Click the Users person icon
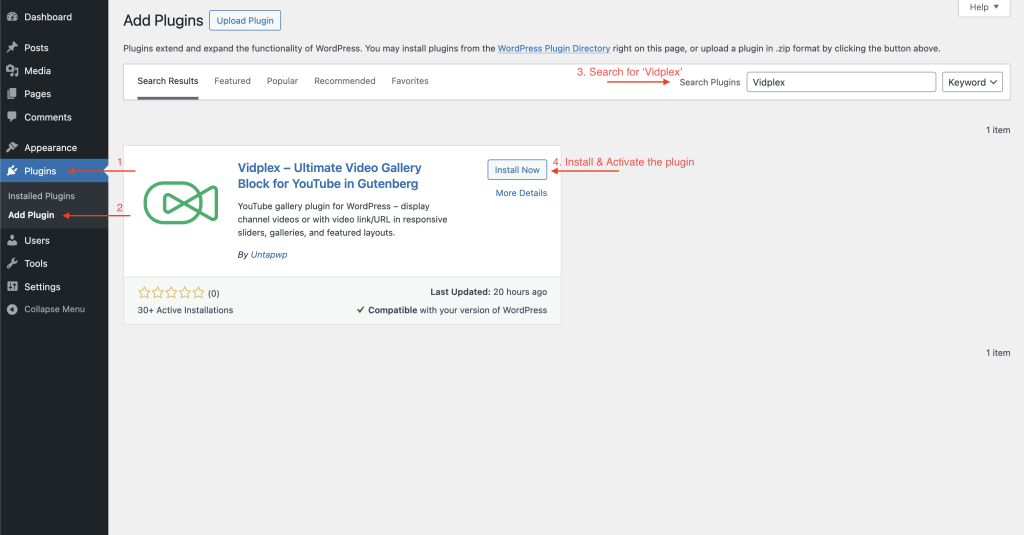The height and width of the screenshot is (535, 1024). coord(12,240)
